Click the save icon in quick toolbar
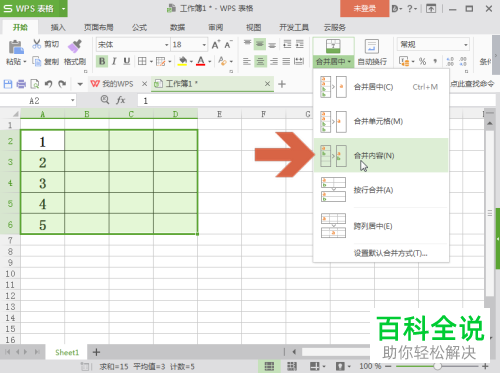This screenshot has width=500, height=373. pos(8,84)
